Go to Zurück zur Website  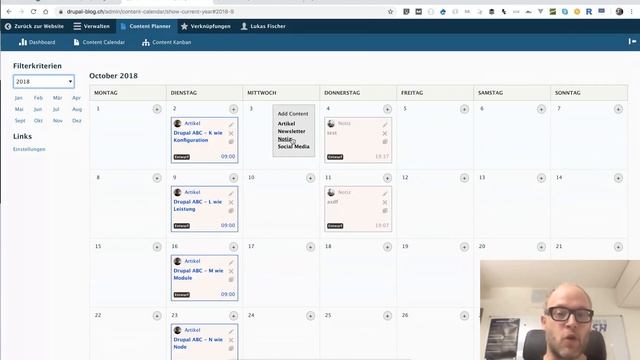[x=34, y=26]
